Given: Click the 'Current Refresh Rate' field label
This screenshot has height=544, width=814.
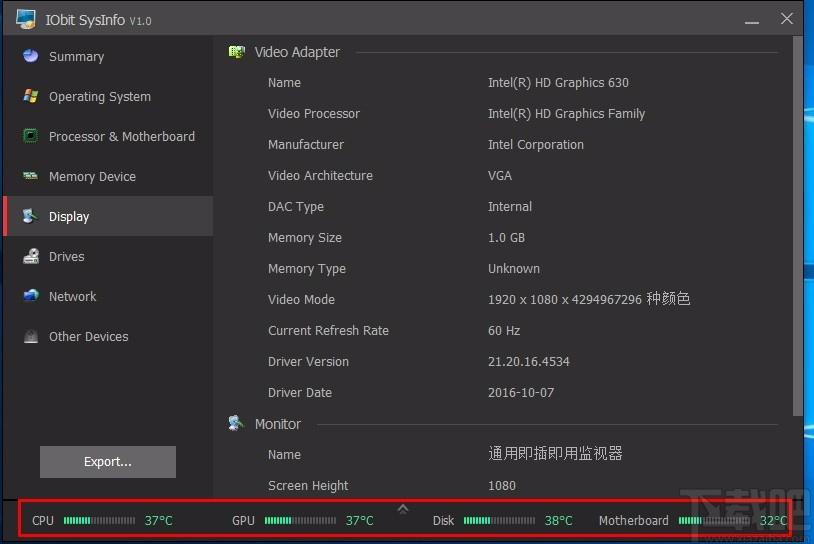Looking at the screenshot, I should 328,331.
